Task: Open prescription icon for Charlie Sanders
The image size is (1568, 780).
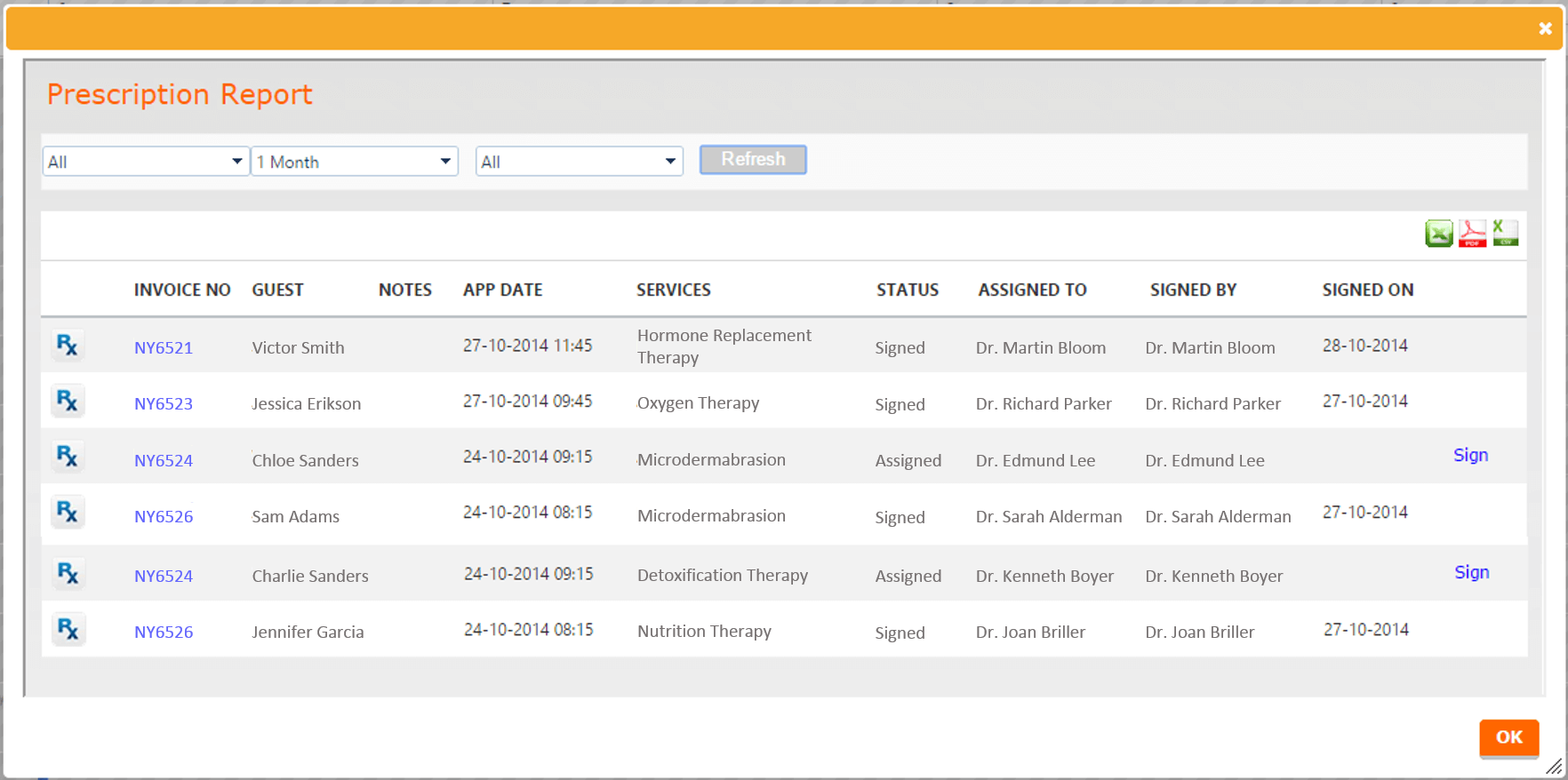Action: pos(68,573)
